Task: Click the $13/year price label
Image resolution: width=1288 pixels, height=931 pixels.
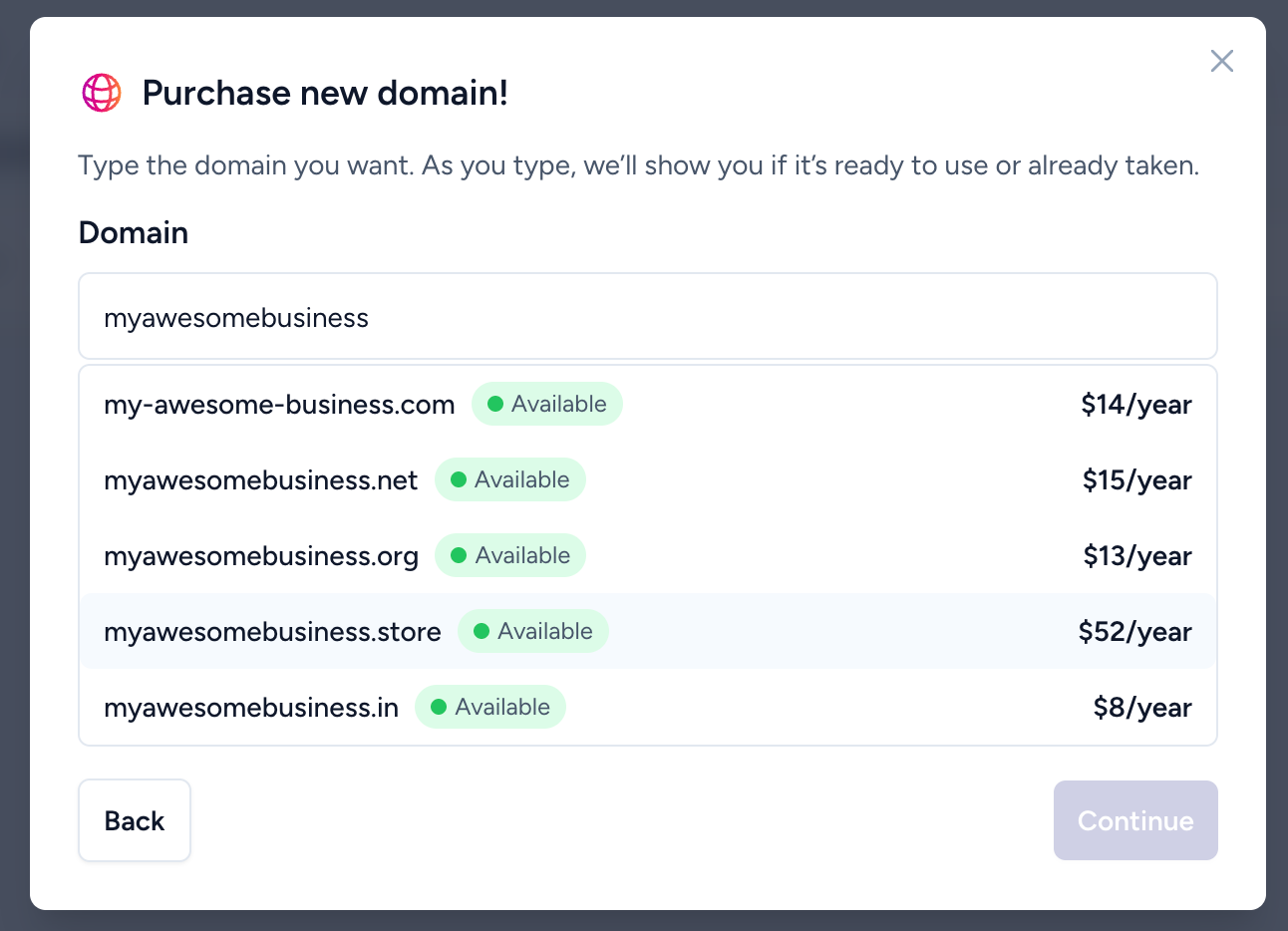Action: (x=1137, y=556)
